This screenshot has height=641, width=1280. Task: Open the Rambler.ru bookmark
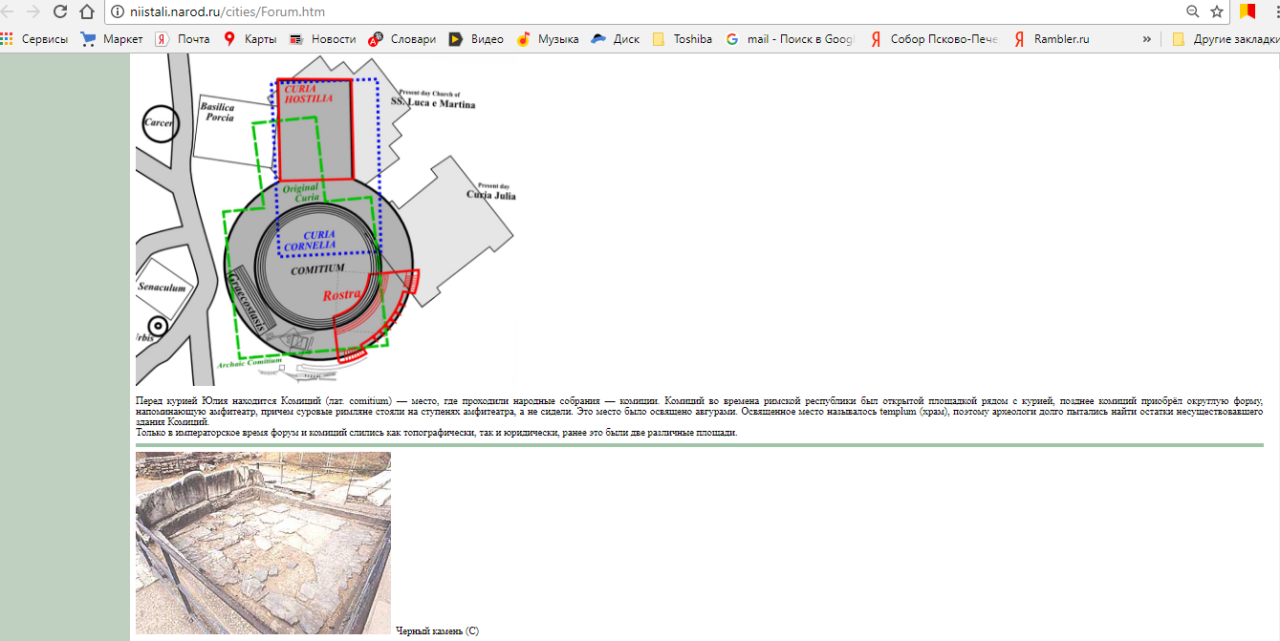(x=1051, y=39)
